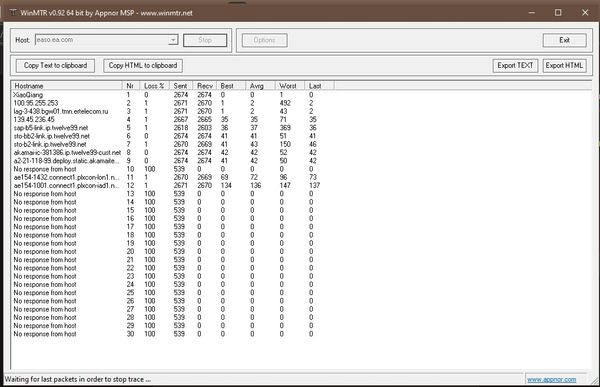Image resolution: width=600 pixels, height=387 pixels.
Task: Close the WinMTR window
Action: coord(585,13)
